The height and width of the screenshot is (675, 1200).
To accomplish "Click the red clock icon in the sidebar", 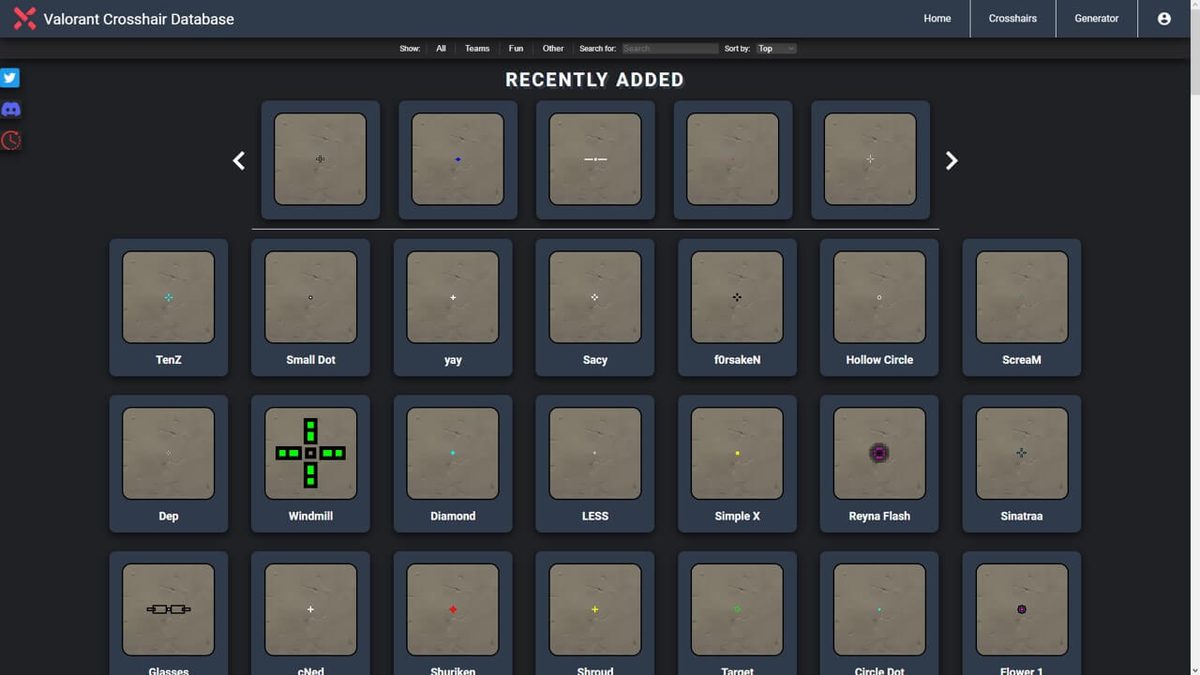I will [x=11, y=140].
